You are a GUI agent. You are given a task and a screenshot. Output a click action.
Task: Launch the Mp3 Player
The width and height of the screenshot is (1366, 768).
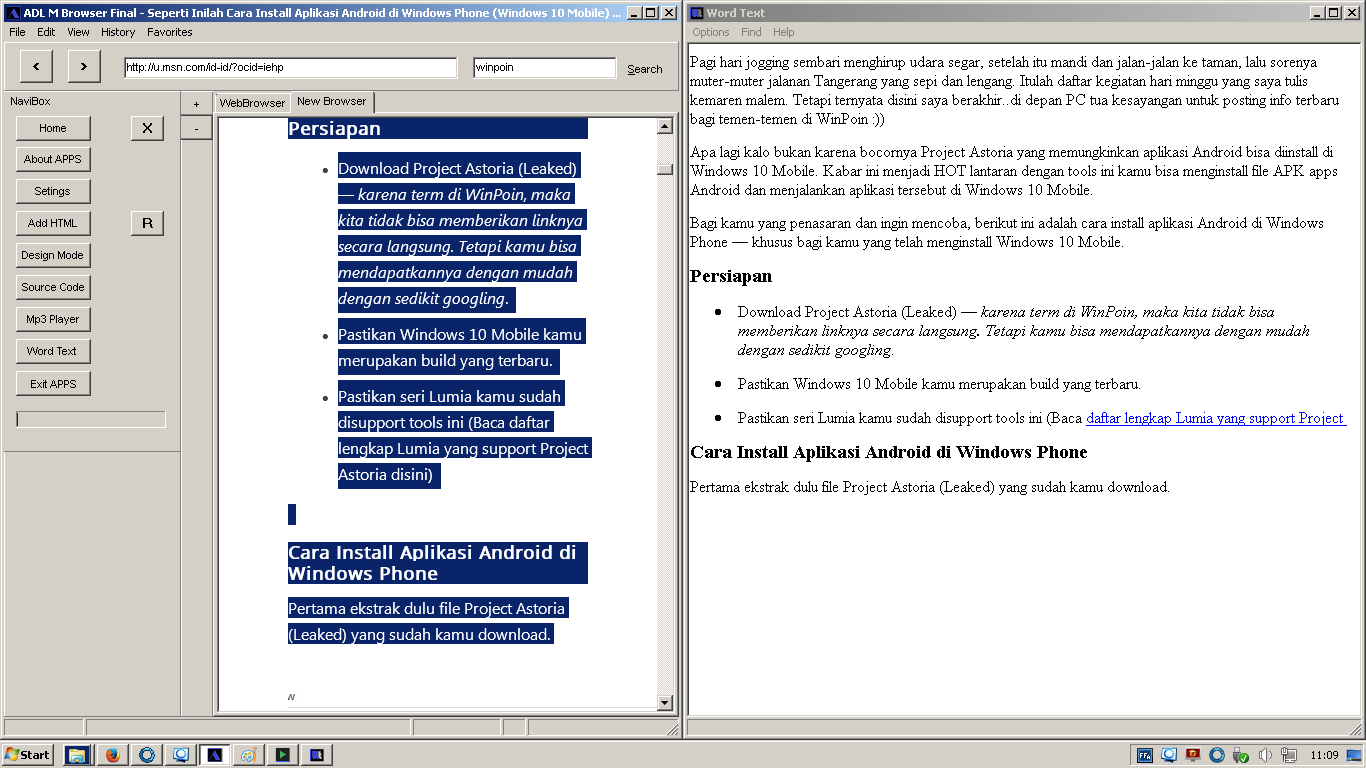pyautogui.click(x=53, y=319)
